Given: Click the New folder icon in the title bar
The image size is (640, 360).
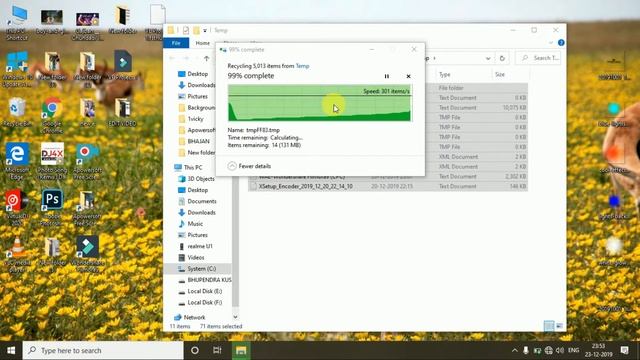Looking at the screenshot, I should coord(196,30).
